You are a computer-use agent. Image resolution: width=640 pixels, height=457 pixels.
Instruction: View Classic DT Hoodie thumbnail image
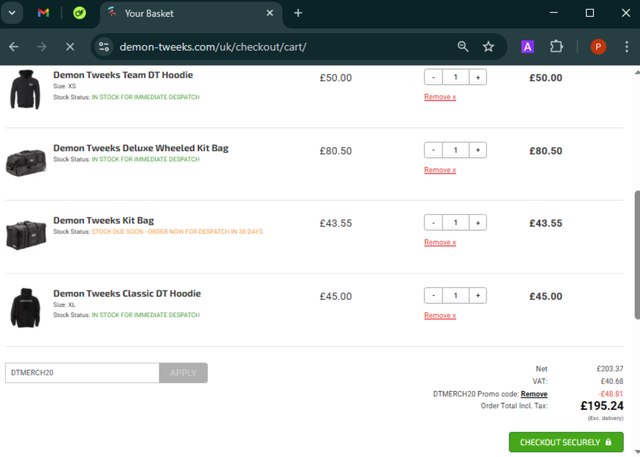click(25, 308)
